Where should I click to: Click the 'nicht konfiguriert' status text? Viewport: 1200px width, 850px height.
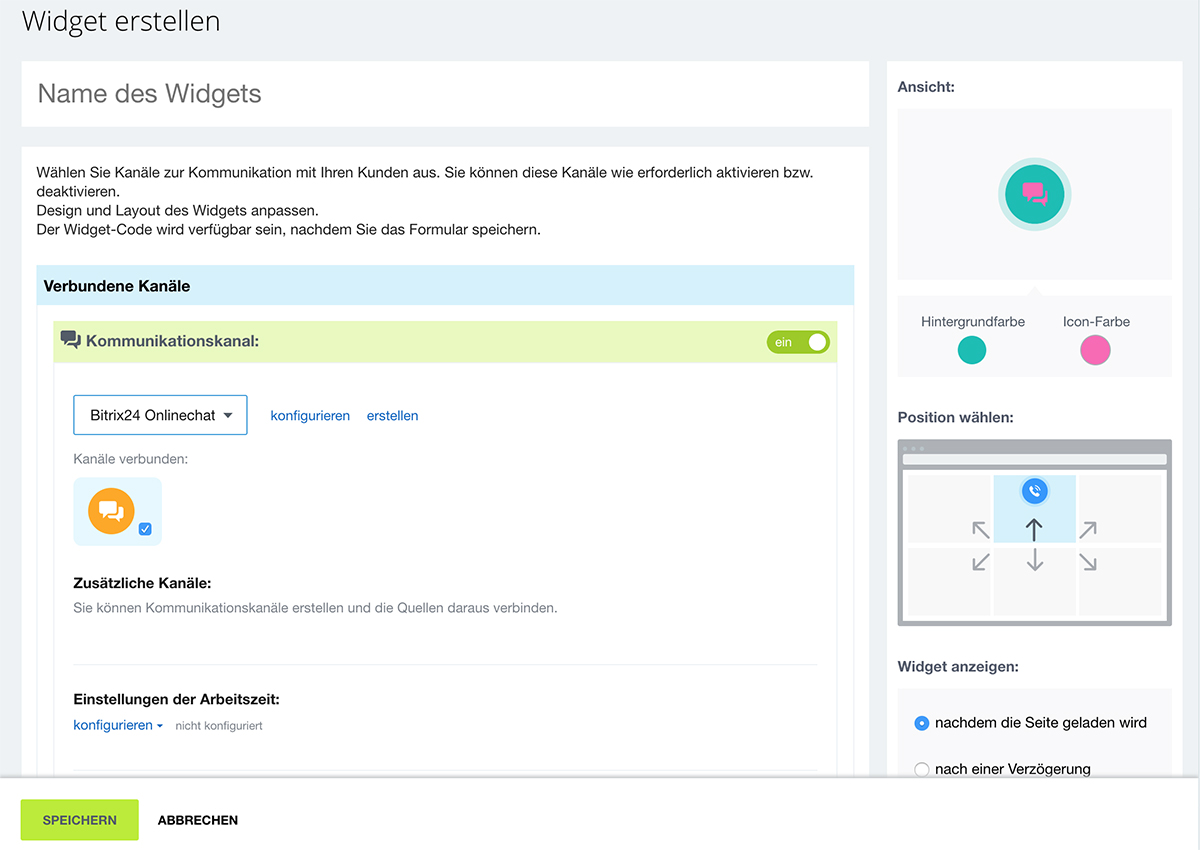coord(219,726)
